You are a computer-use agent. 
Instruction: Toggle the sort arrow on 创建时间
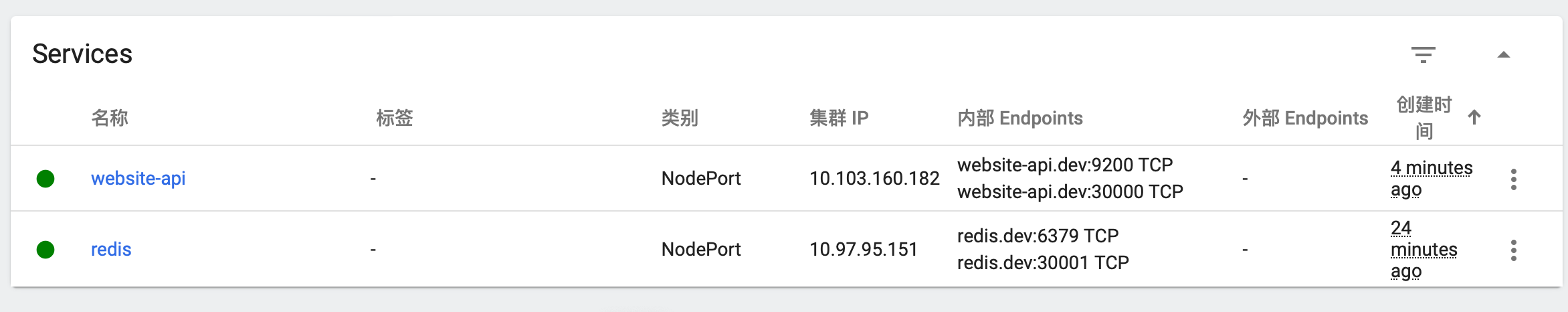(1474, 118)
